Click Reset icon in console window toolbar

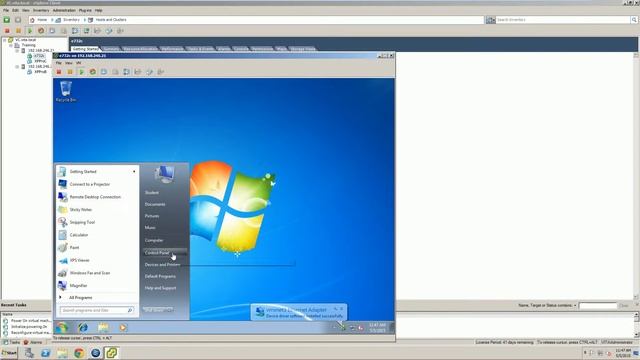pyautogui.click(x=93, y=72)
